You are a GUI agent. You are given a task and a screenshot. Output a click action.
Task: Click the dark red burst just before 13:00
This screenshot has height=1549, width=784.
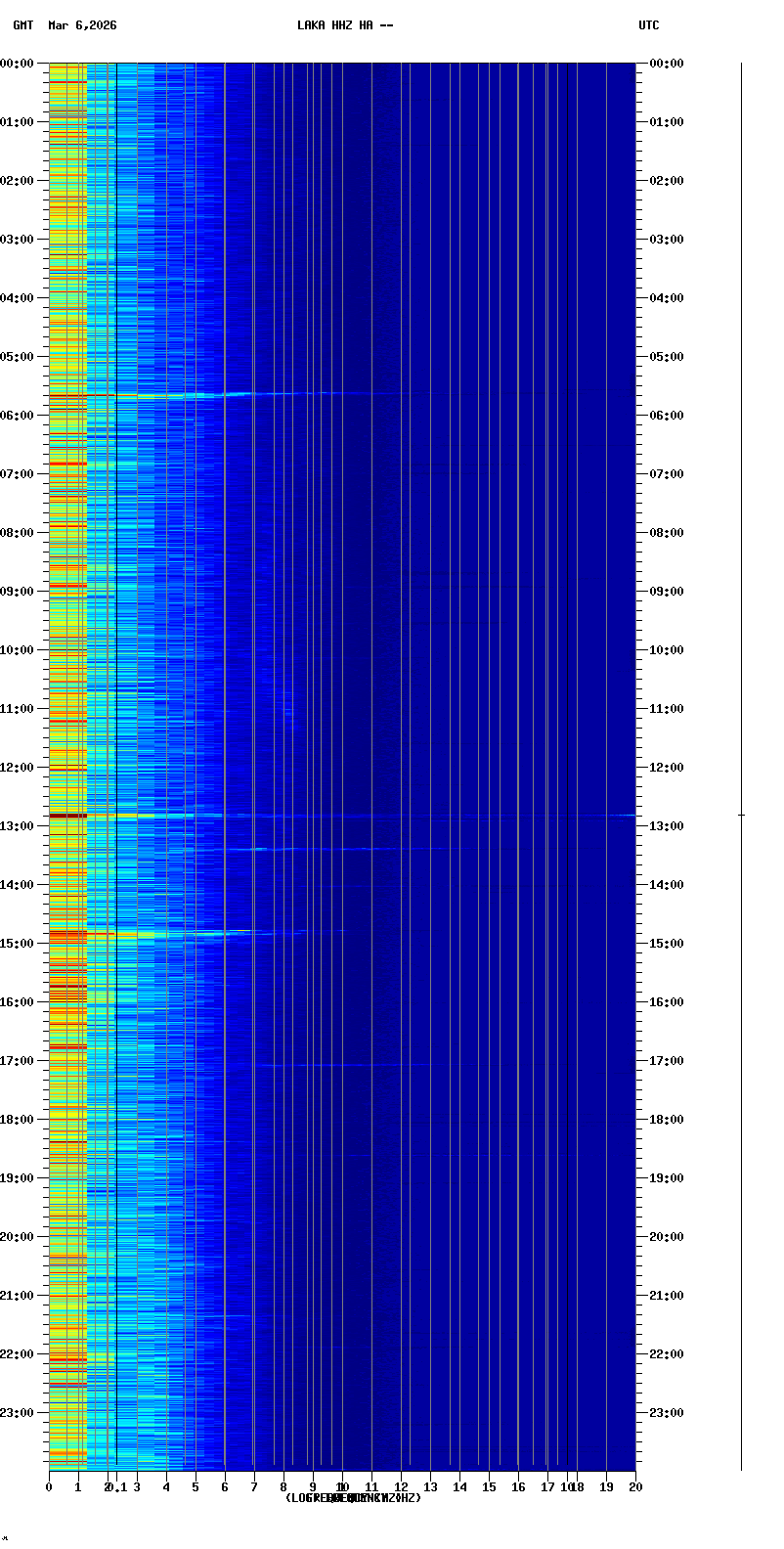pyautogui.click(x=68, y=815)
